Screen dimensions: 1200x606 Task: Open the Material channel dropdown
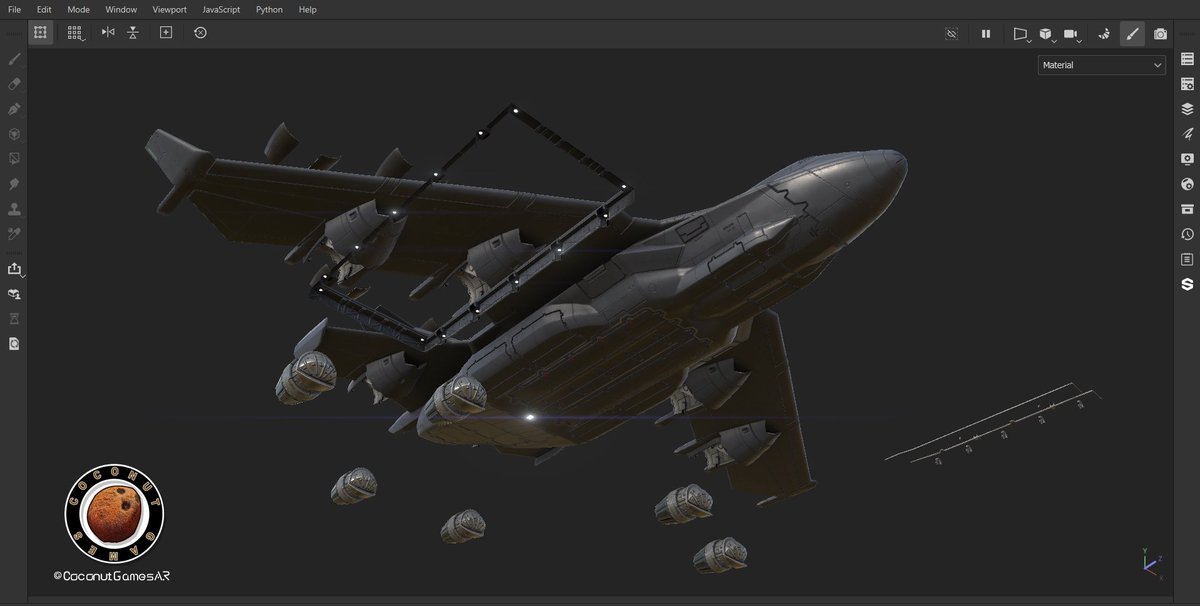(1102, 65)
